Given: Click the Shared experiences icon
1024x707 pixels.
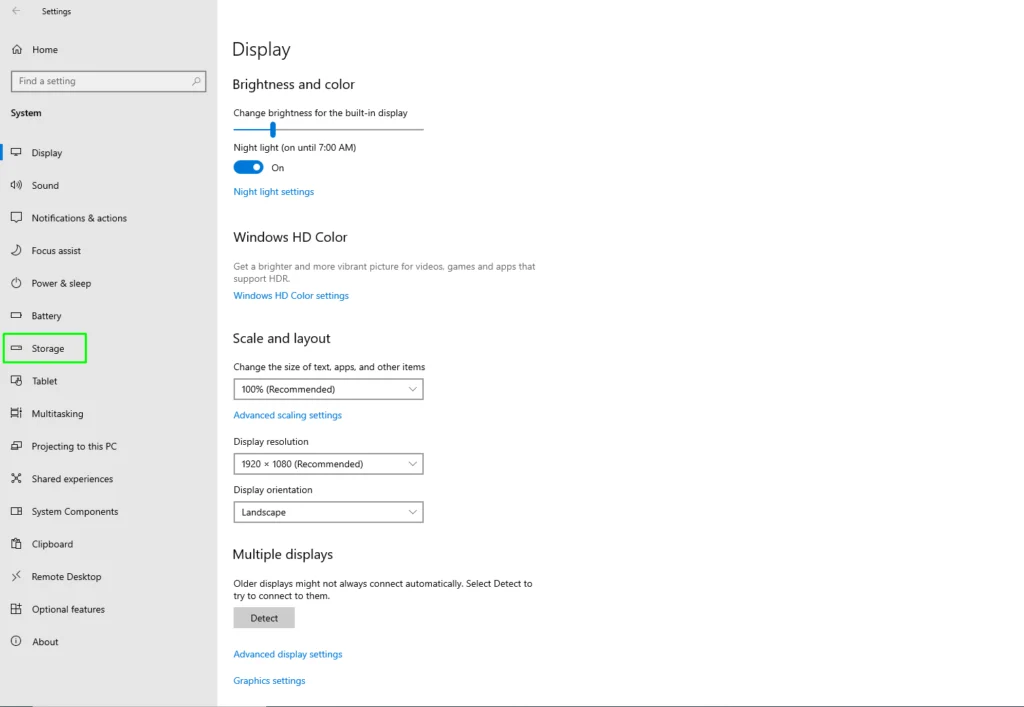Looking at the screenshot, I should pyautogui.click(x=16, y=479).
